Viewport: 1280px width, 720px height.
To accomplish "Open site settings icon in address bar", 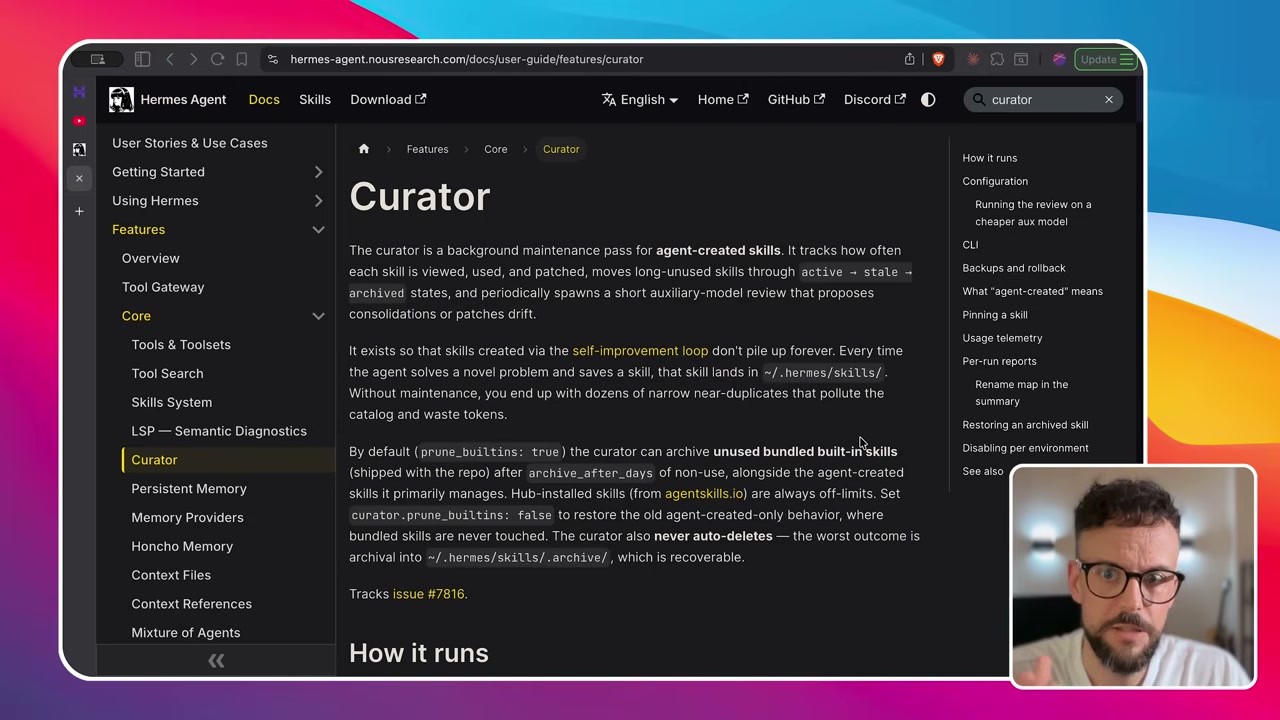I will pyautogui.click(x=272, y=59).
